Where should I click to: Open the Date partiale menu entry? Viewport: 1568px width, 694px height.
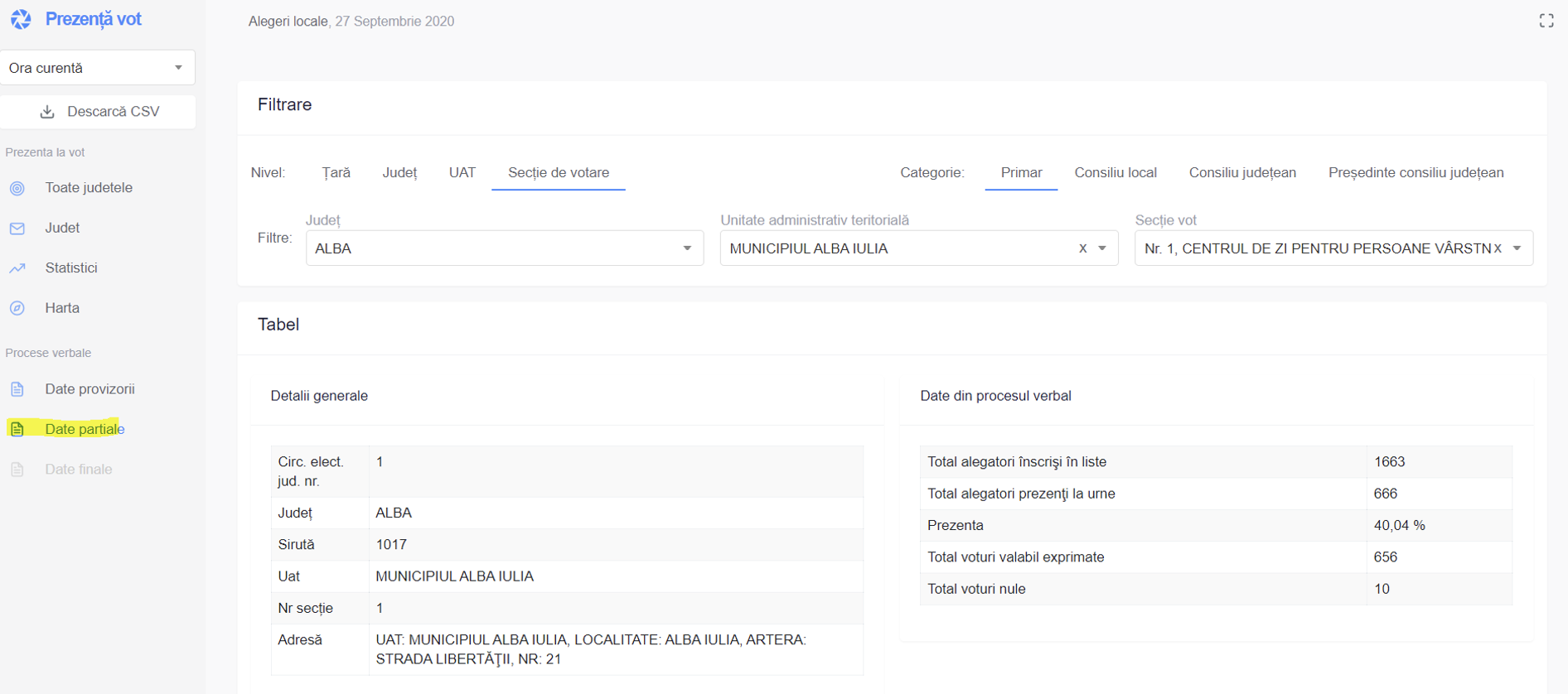pyautogui.click(x=85, y=429)
